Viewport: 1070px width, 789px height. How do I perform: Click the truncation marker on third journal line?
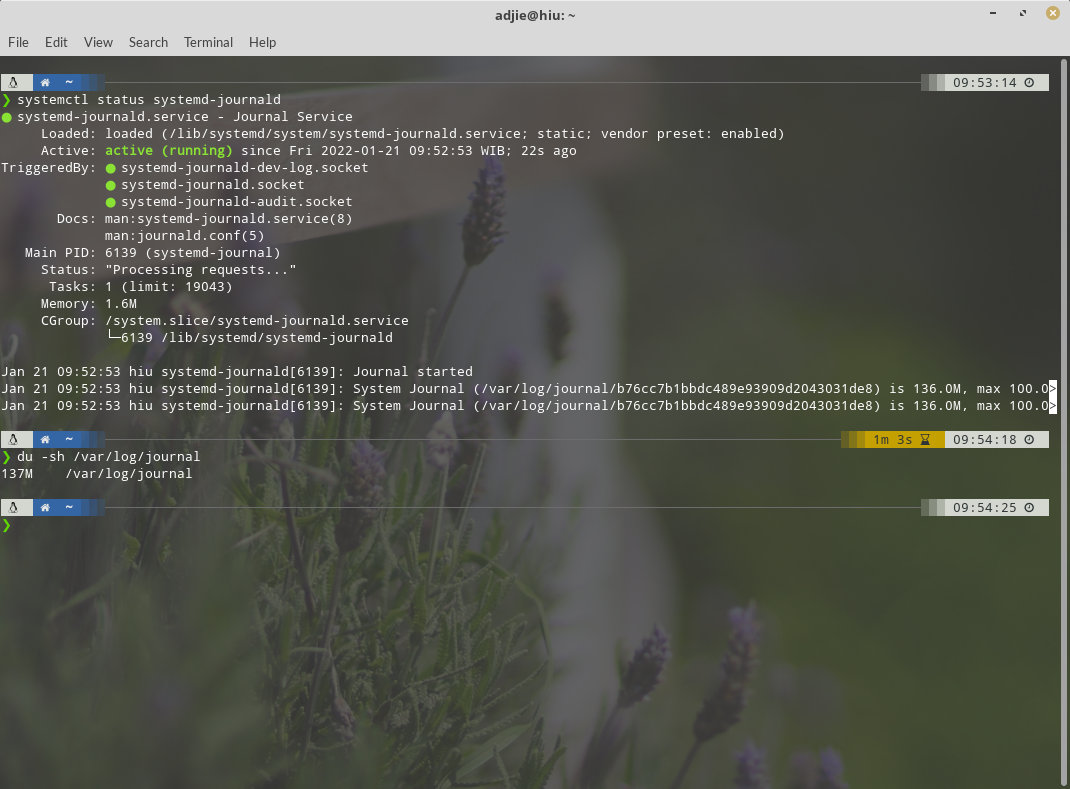1053,406
